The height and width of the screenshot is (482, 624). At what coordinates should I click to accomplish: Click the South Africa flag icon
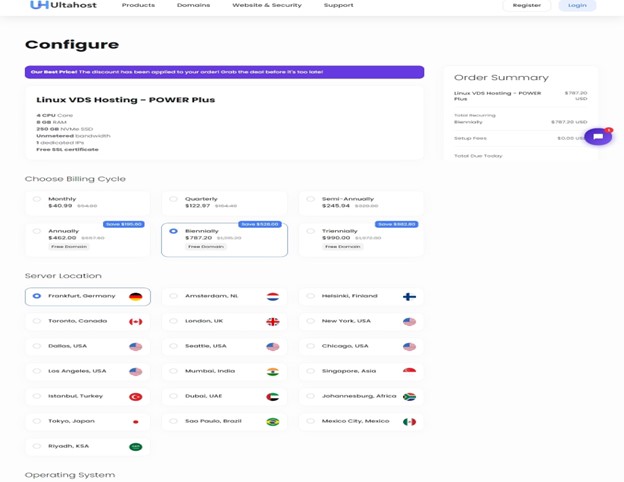pyautogui.click(x=410, y=397)
